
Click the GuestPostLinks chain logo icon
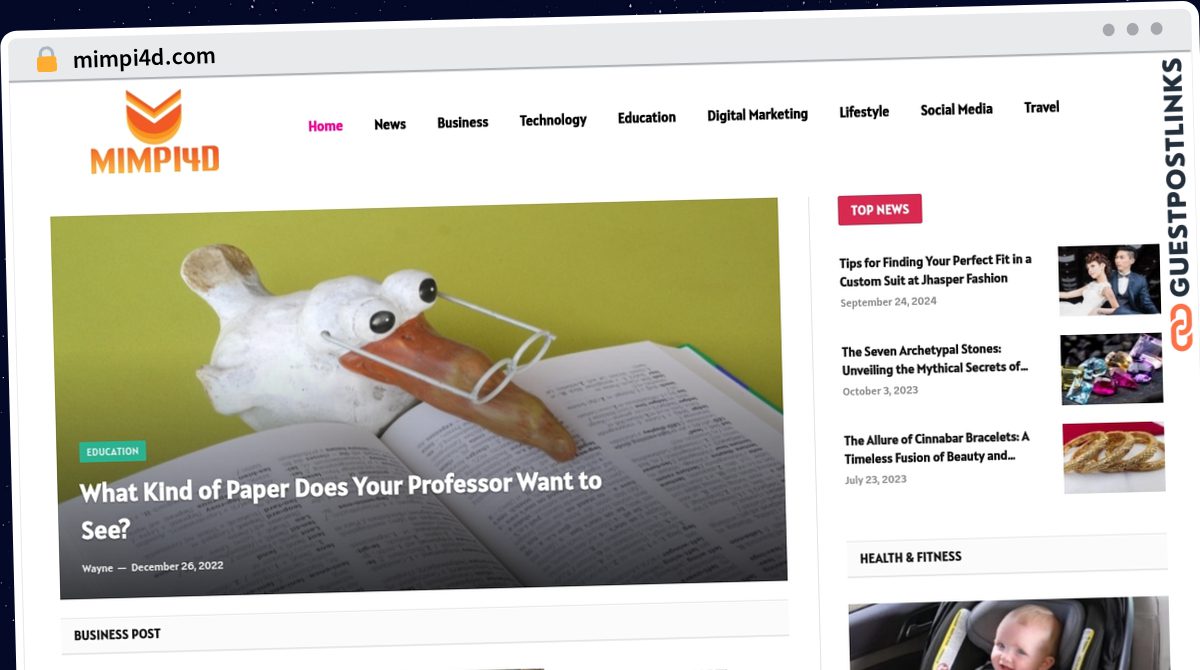1182,329
